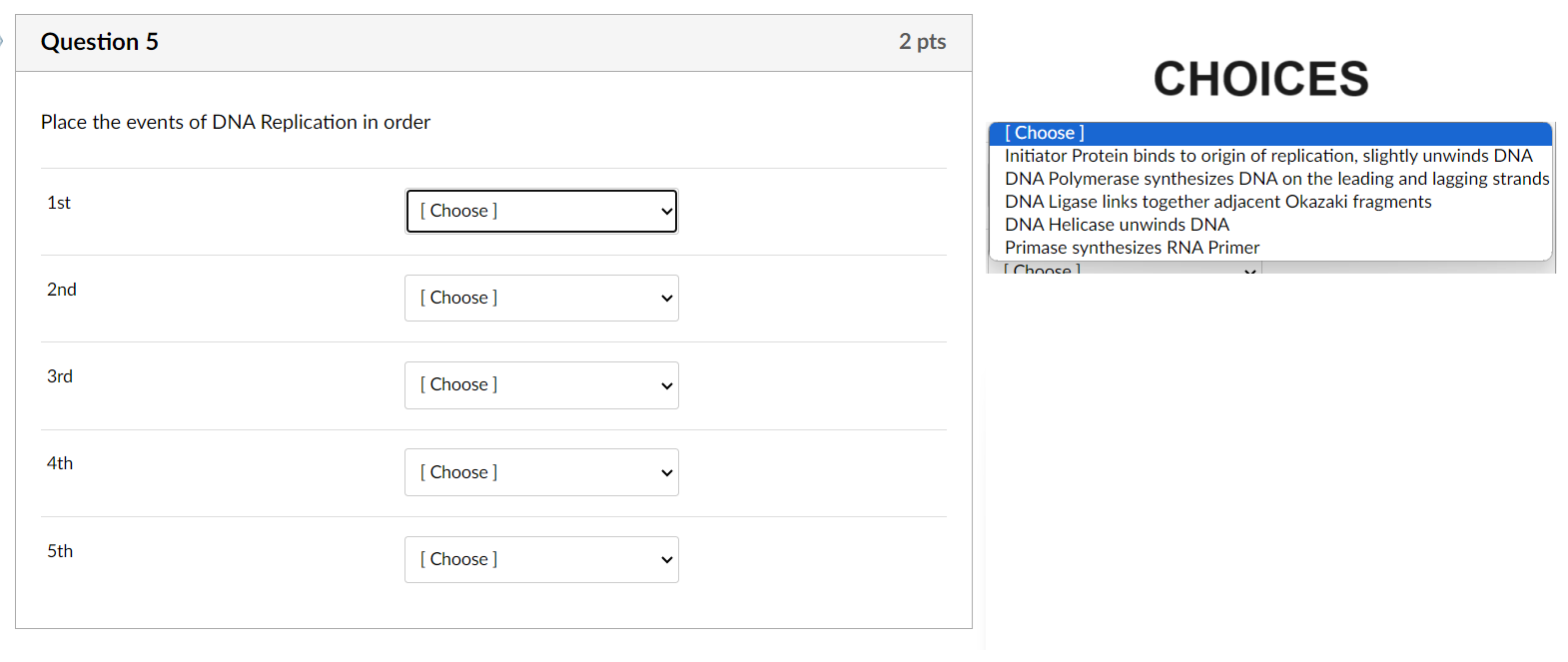
Task: Open the 3rd position Choose dropdown
Action: coord(540,384)
